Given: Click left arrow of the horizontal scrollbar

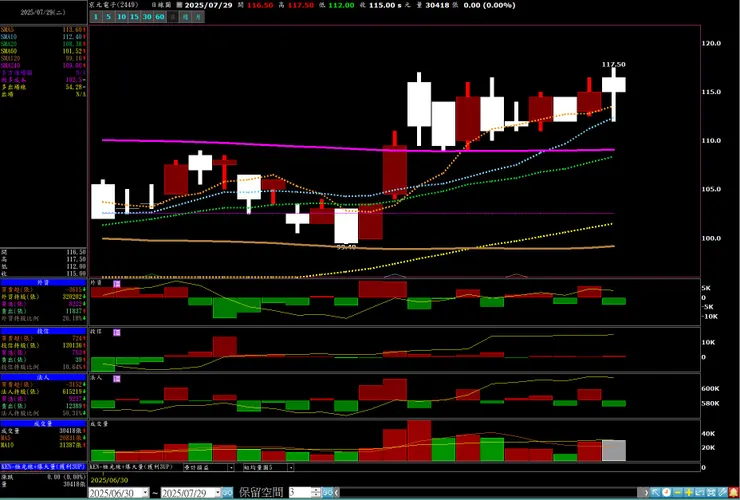Looking at the screenshot, I should coord(336,492).
